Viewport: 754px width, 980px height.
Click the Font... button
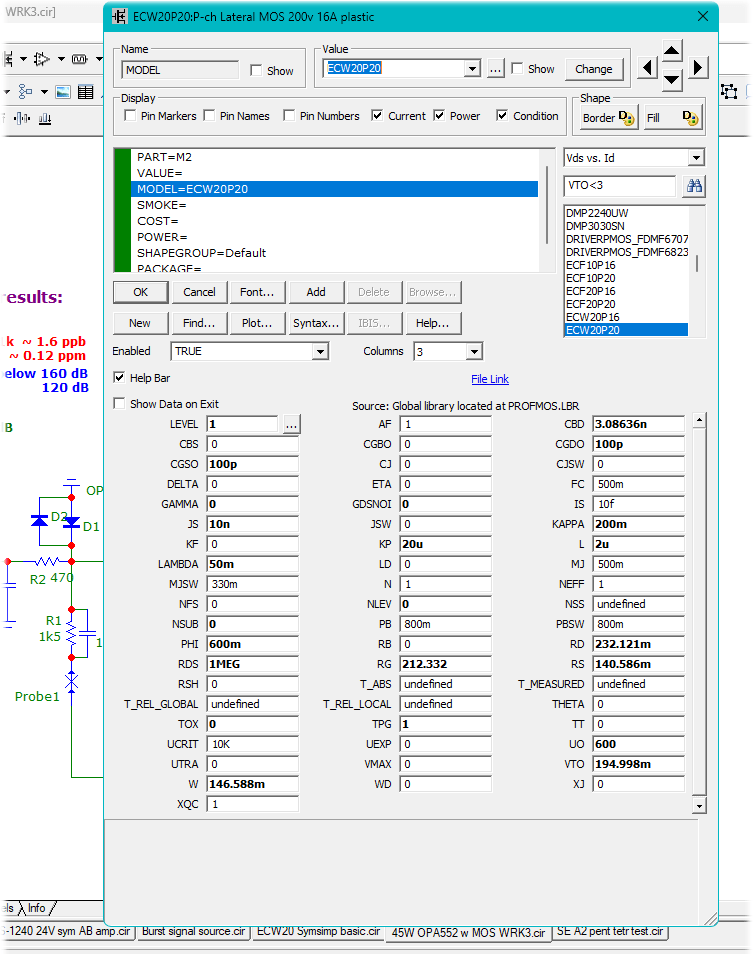click(x=257, y=292)
